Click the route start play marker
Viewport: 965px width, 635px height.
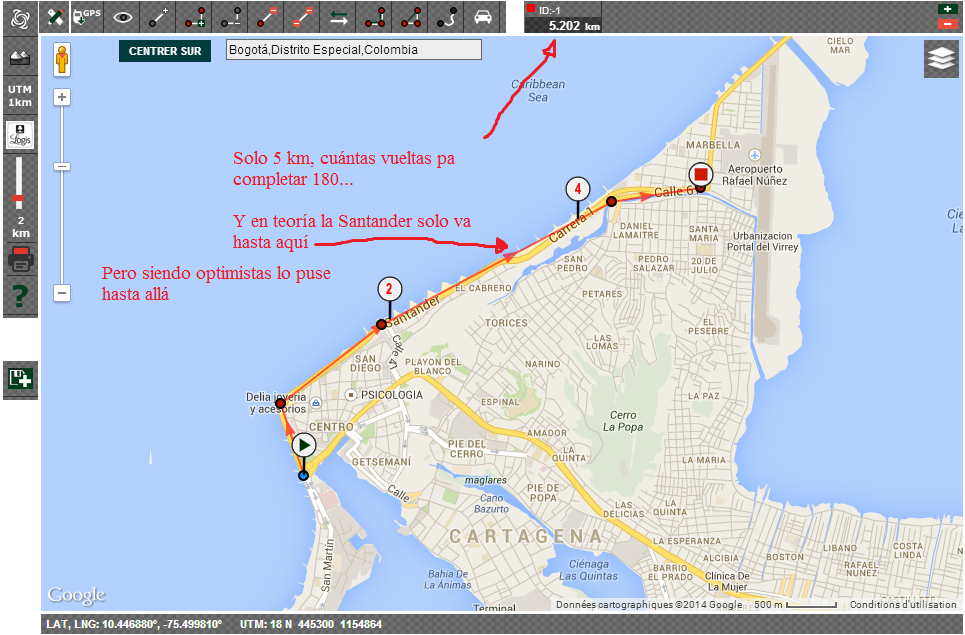304,445
